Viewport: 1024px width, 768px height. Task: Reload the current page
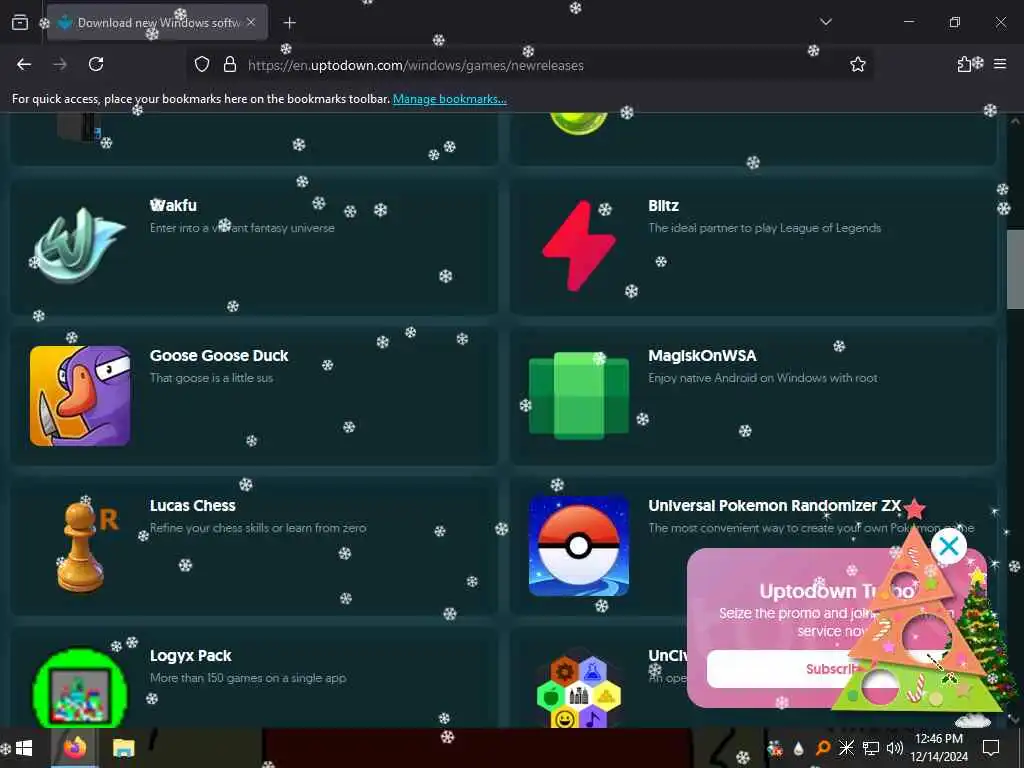[x=96, y=65]
